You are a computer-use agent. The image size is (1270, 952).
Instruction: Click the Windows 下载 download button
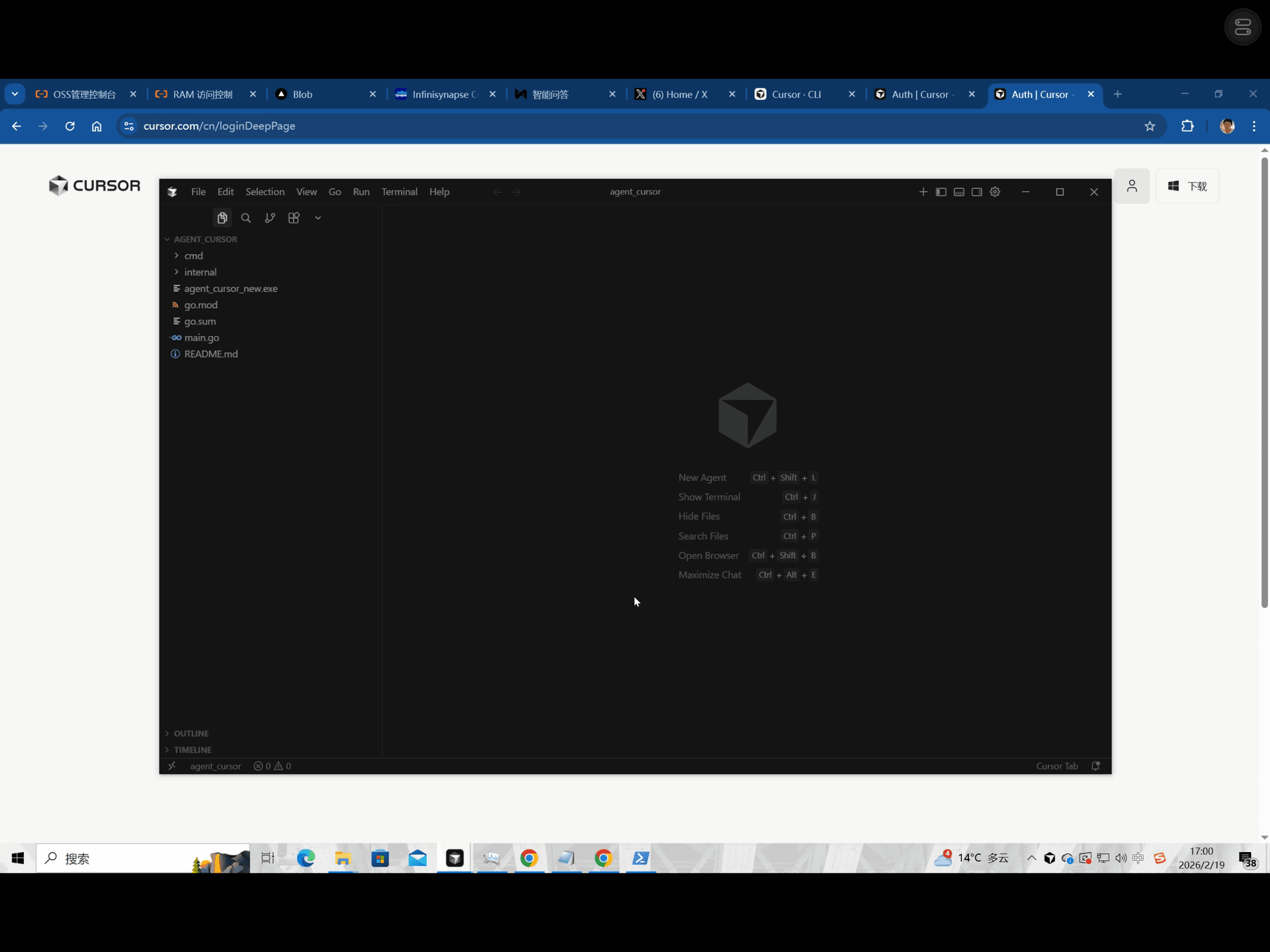[1188, 186]
